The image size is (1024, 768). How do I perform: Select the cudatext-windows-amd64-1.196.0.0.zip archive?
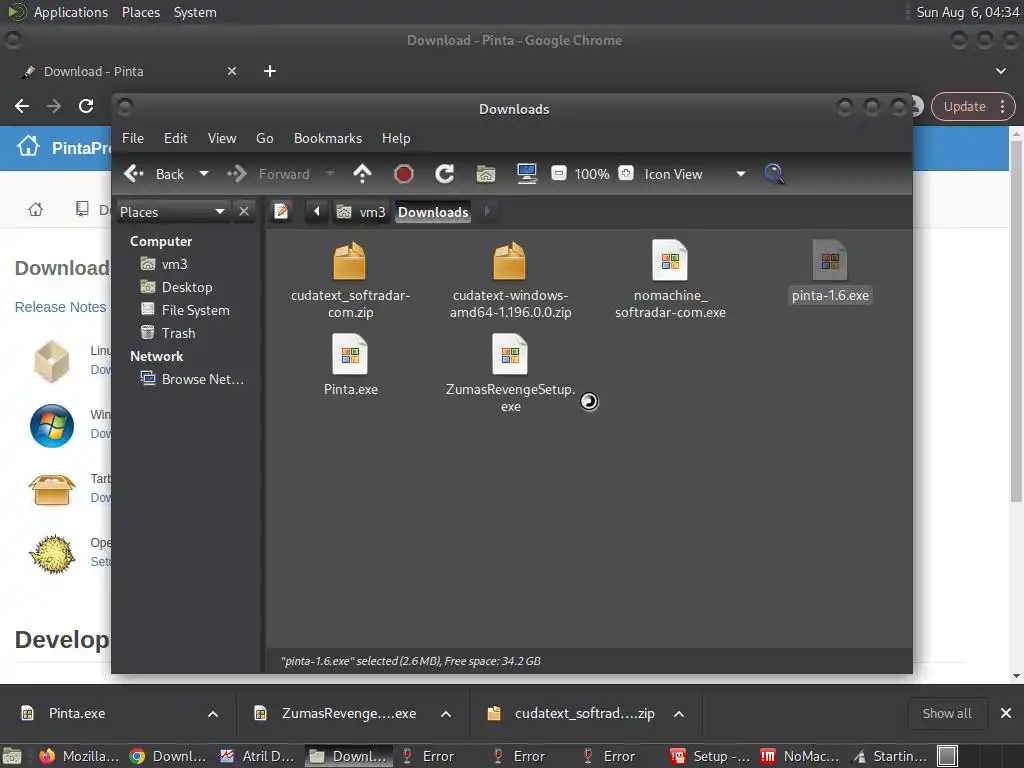pyautogui.click(x=510, y=280)
